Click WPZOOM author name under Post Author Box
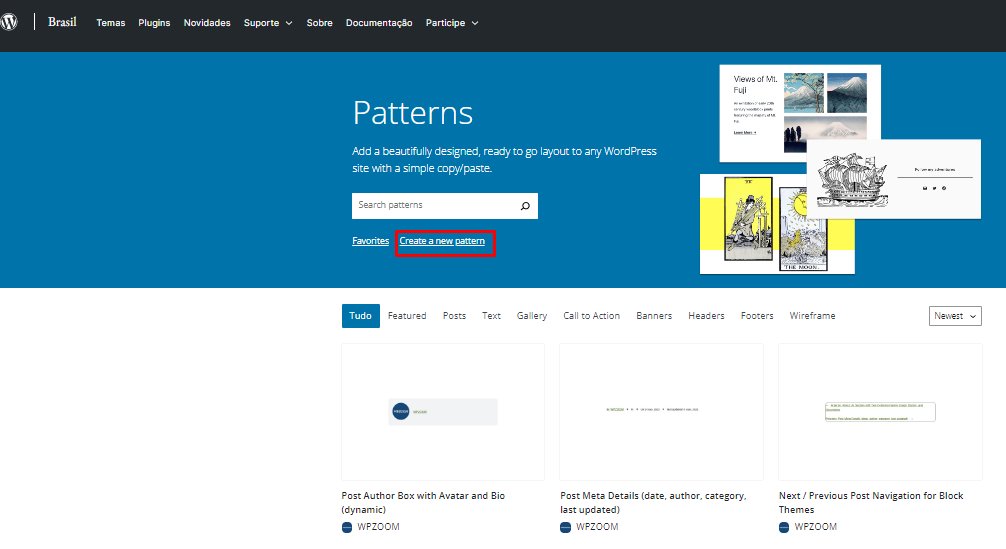Image resolution: width=1006 pixels, height=549 pixels. coord(379,527)
